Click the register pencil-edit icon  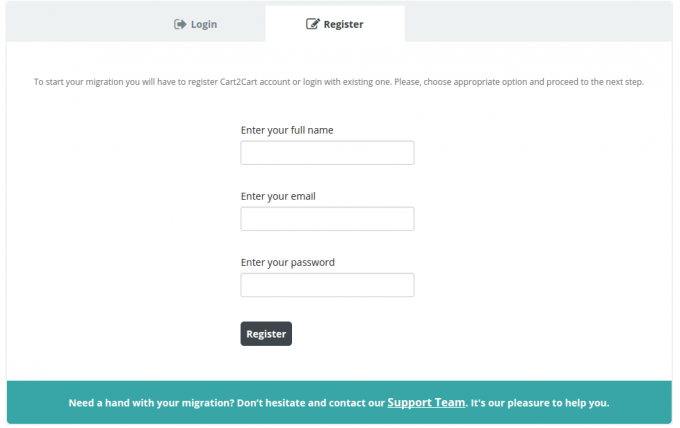tap(312, 24)
